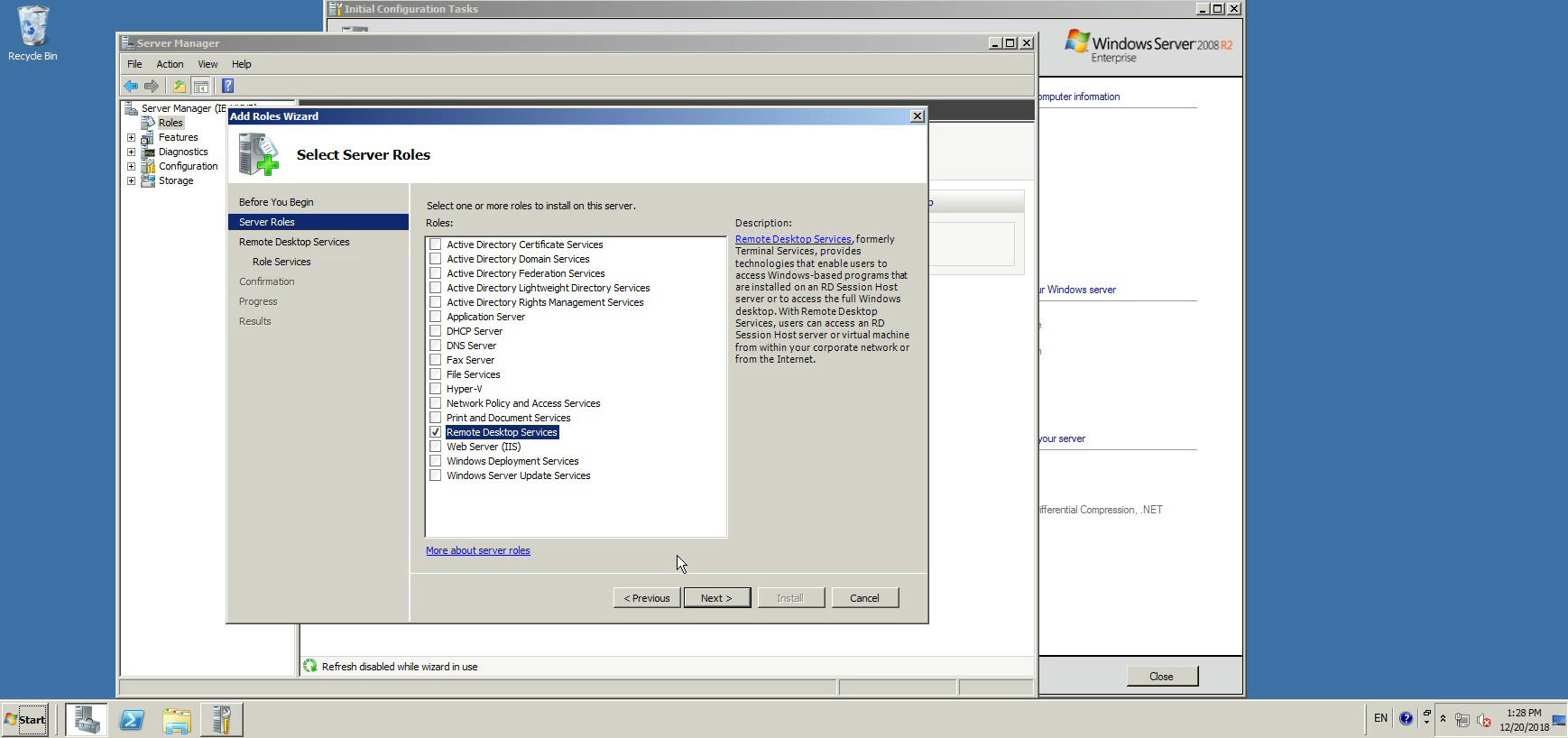Click the network tray icon

pos(1462,720)
